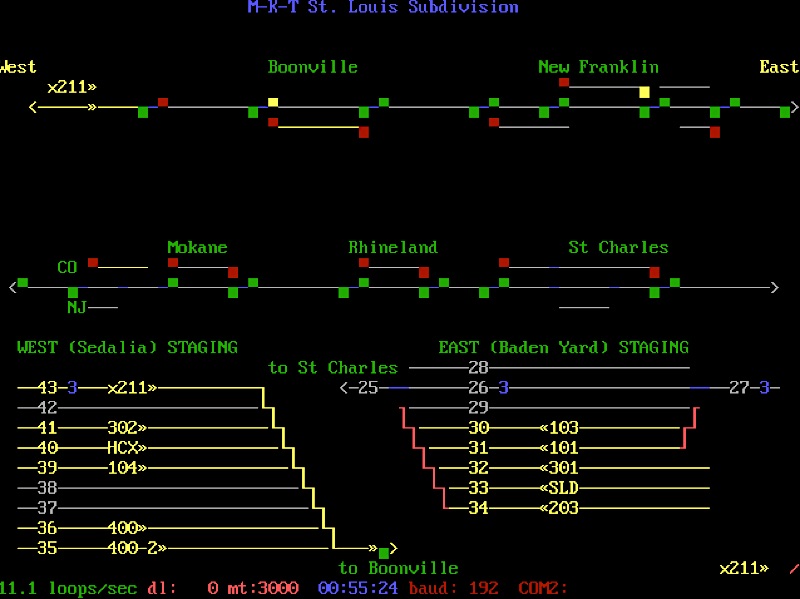
Task: Click the blue 3 beside track 26
Action: click(x=504, y=388)
